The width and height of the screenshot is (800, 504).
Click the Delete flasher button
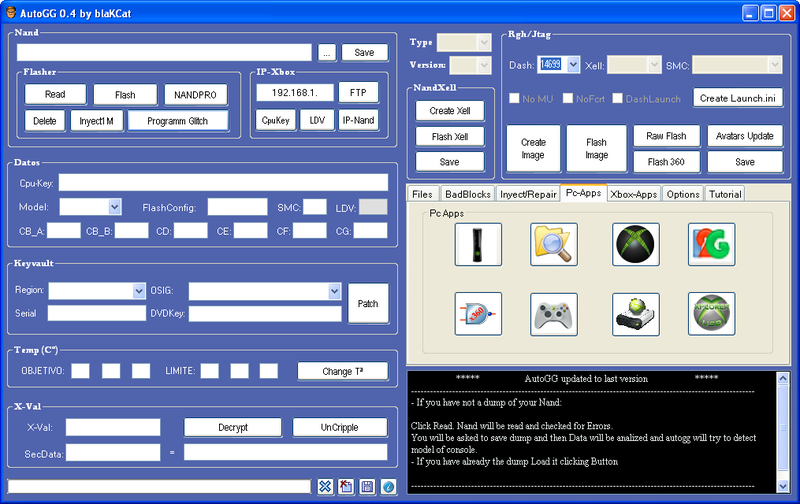(x=45, y=121)
